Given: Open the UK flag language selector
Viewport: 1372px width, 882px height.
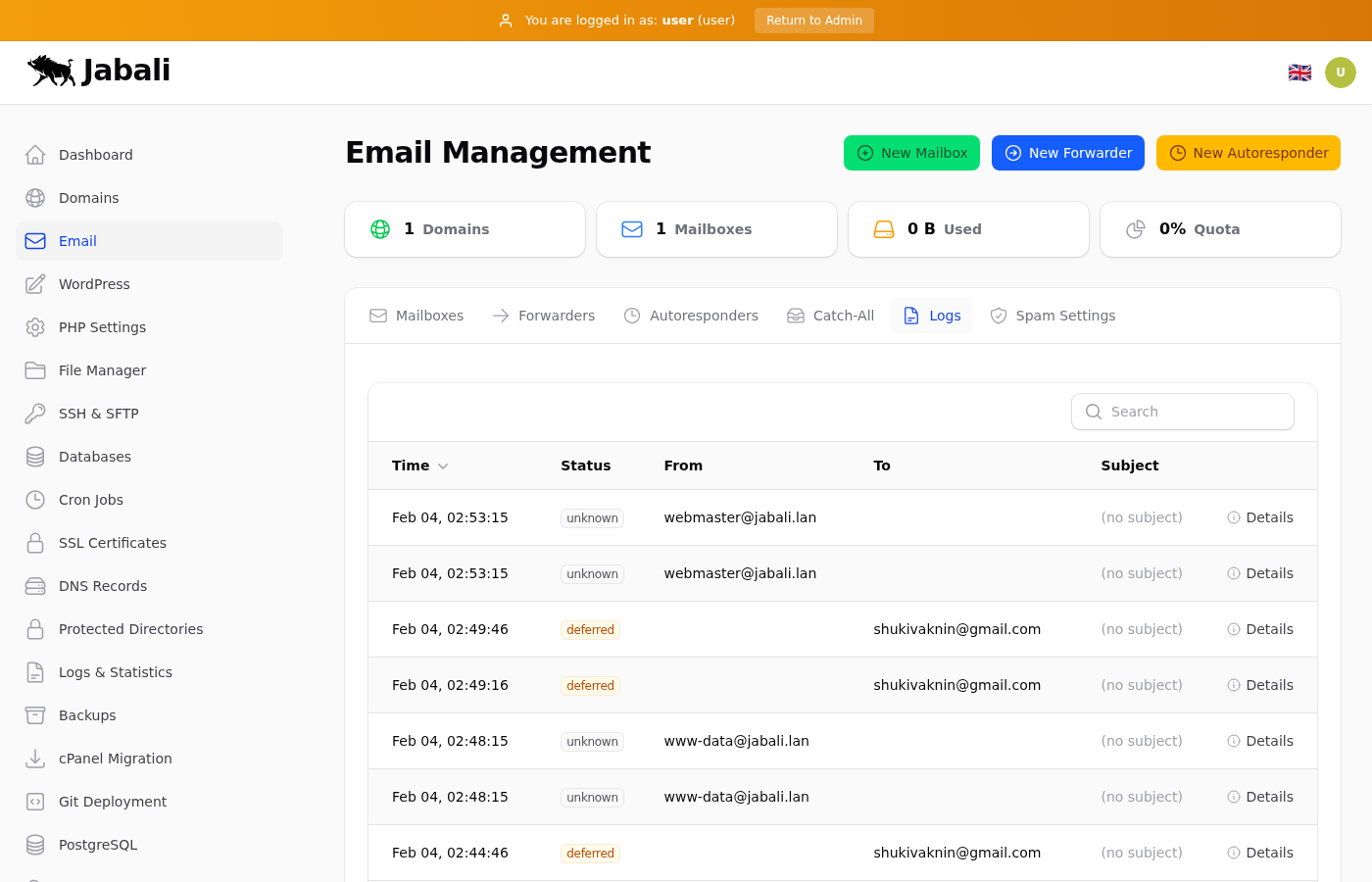Looking at the screenshot, I should 1299,73.
